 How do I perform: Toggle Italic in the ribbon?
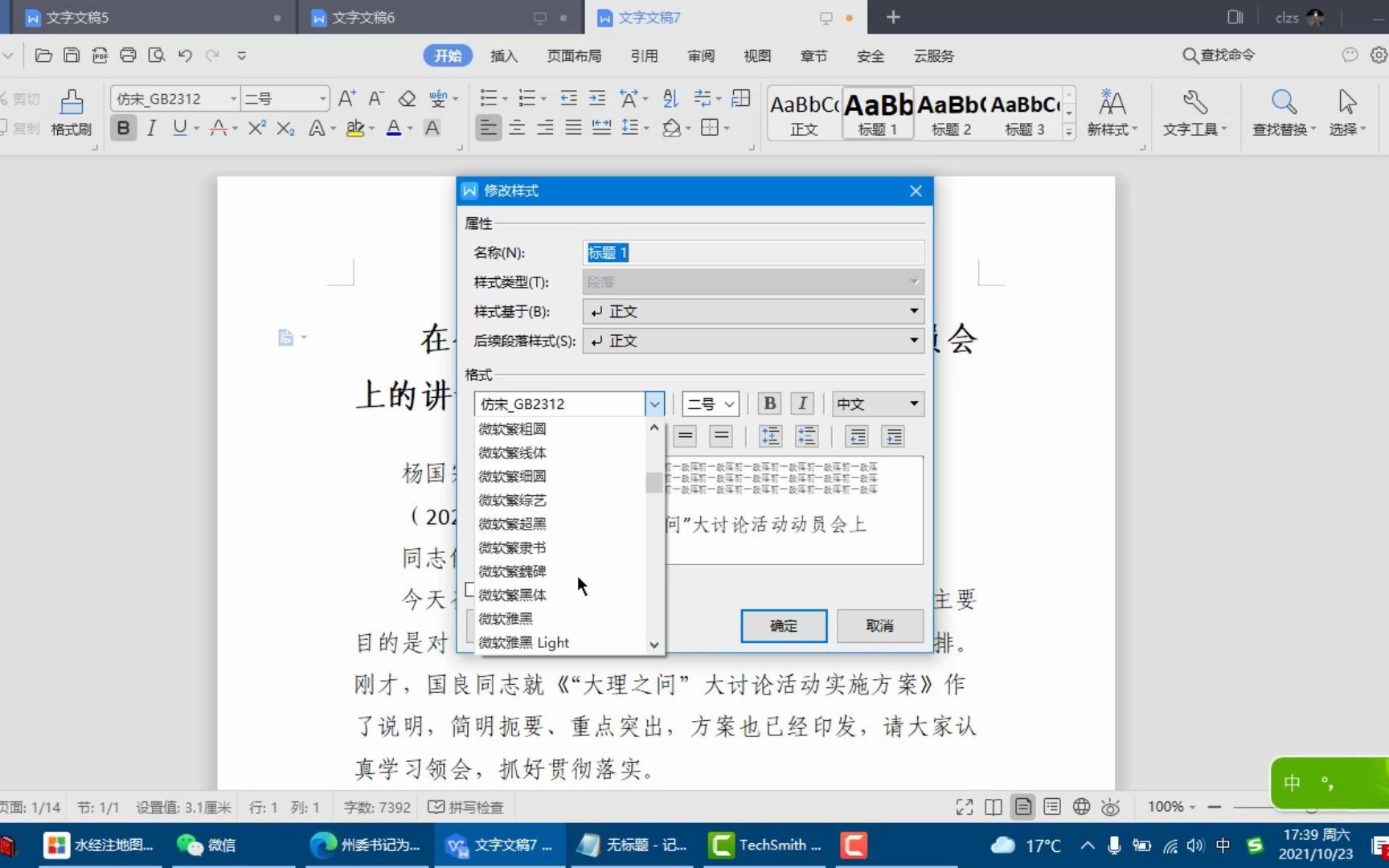coord(151,128)
